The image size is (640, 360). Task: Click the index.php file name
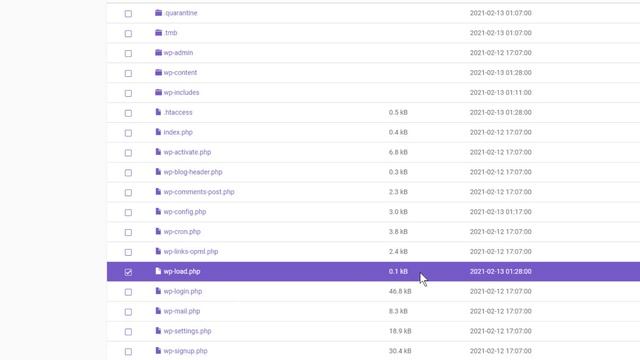178,132
